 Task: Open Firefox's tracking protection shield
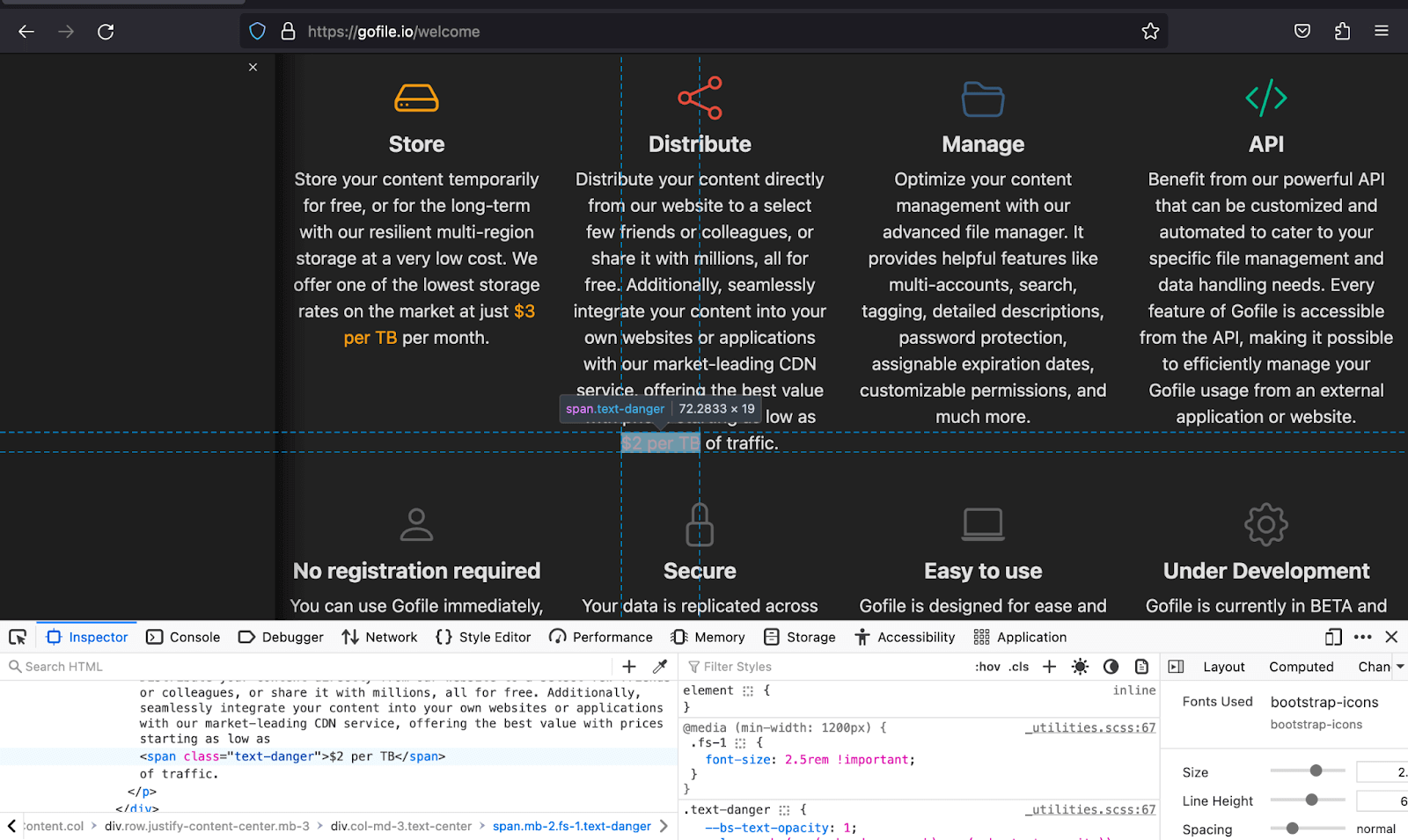[257, 31]
